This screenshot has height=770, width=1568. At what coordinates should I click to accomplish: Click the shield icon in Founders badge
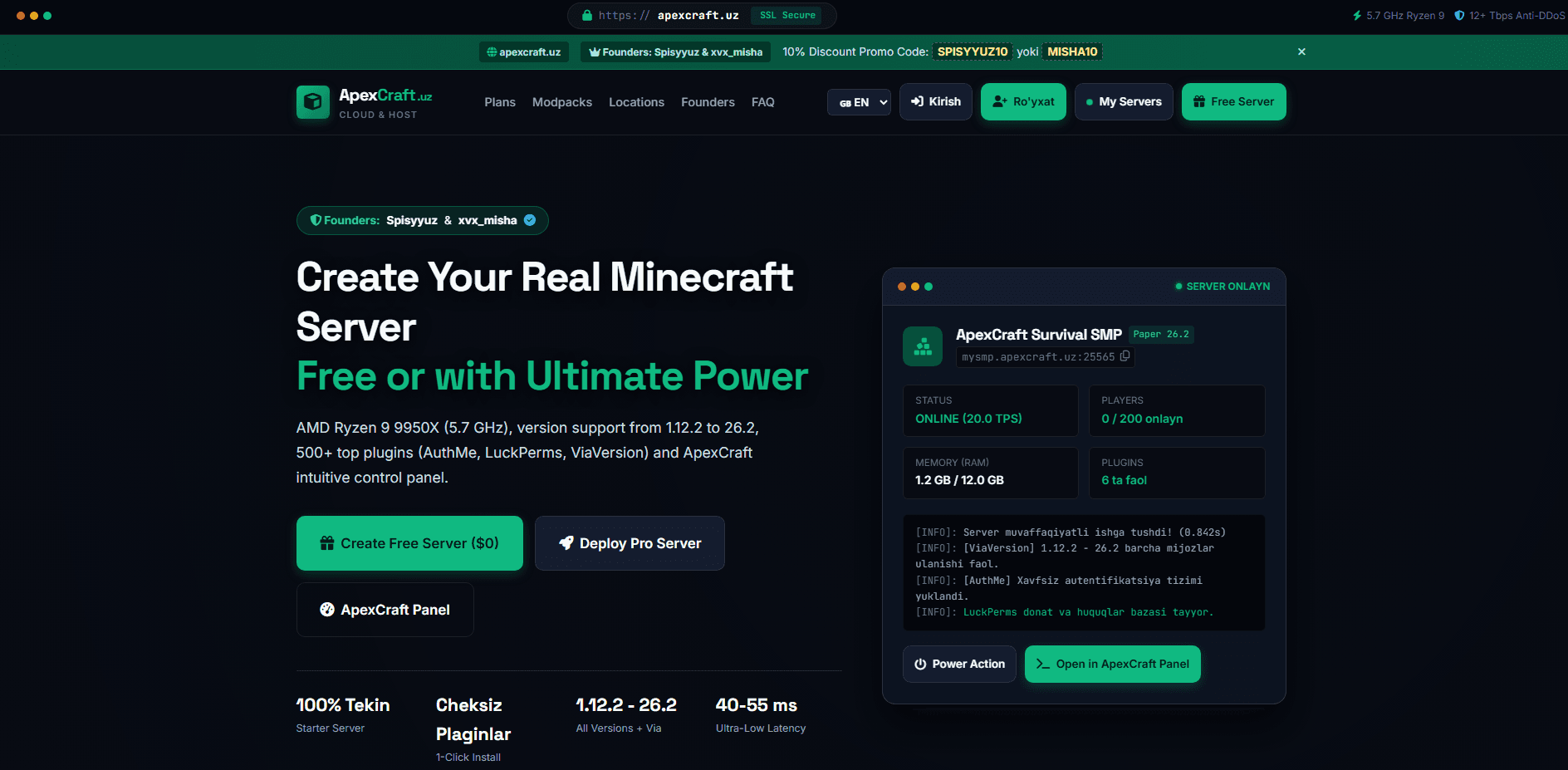tap(316, 220)
